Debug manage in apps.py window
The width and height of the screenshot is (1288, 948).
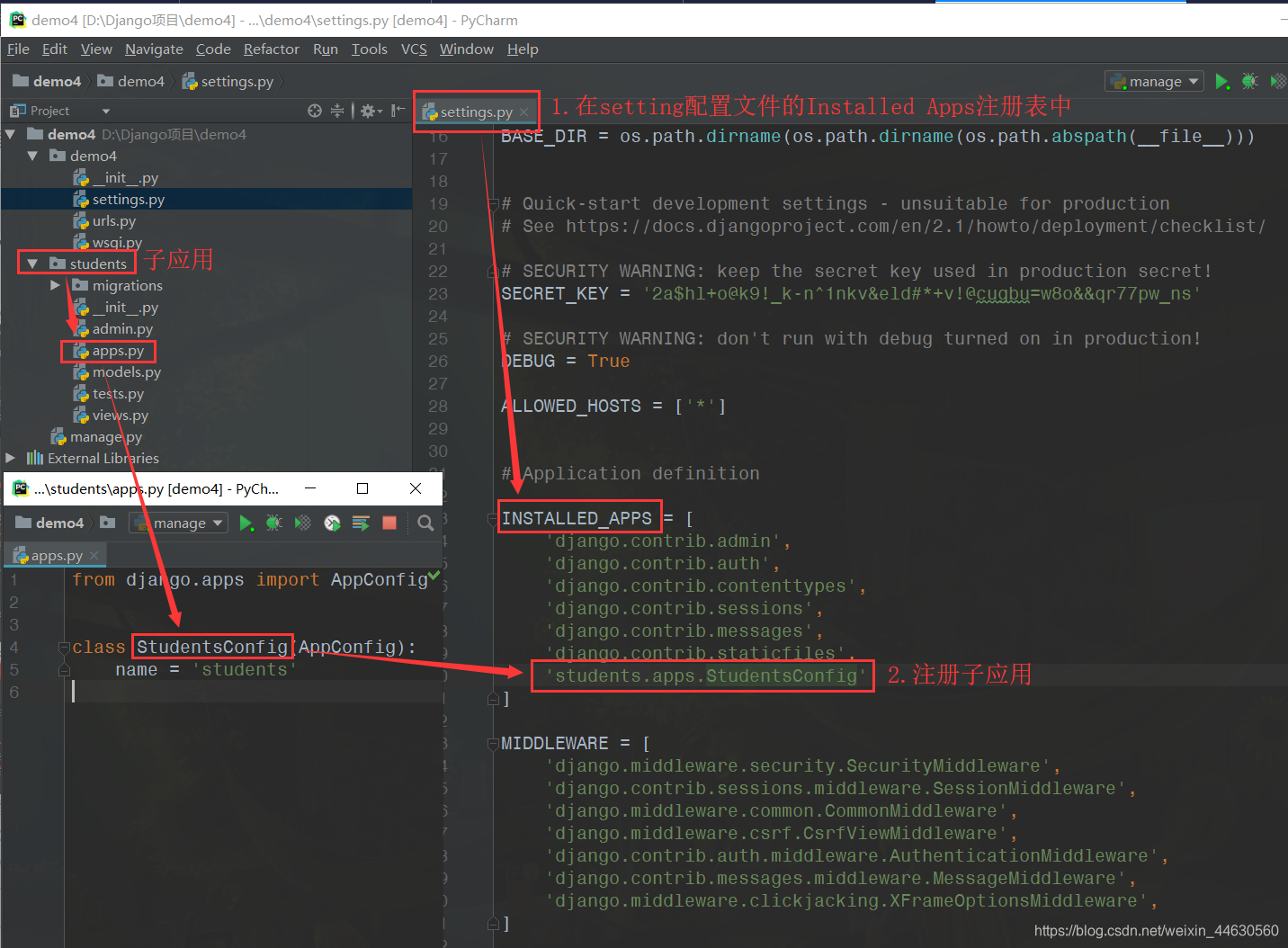(x=274, y=523)
